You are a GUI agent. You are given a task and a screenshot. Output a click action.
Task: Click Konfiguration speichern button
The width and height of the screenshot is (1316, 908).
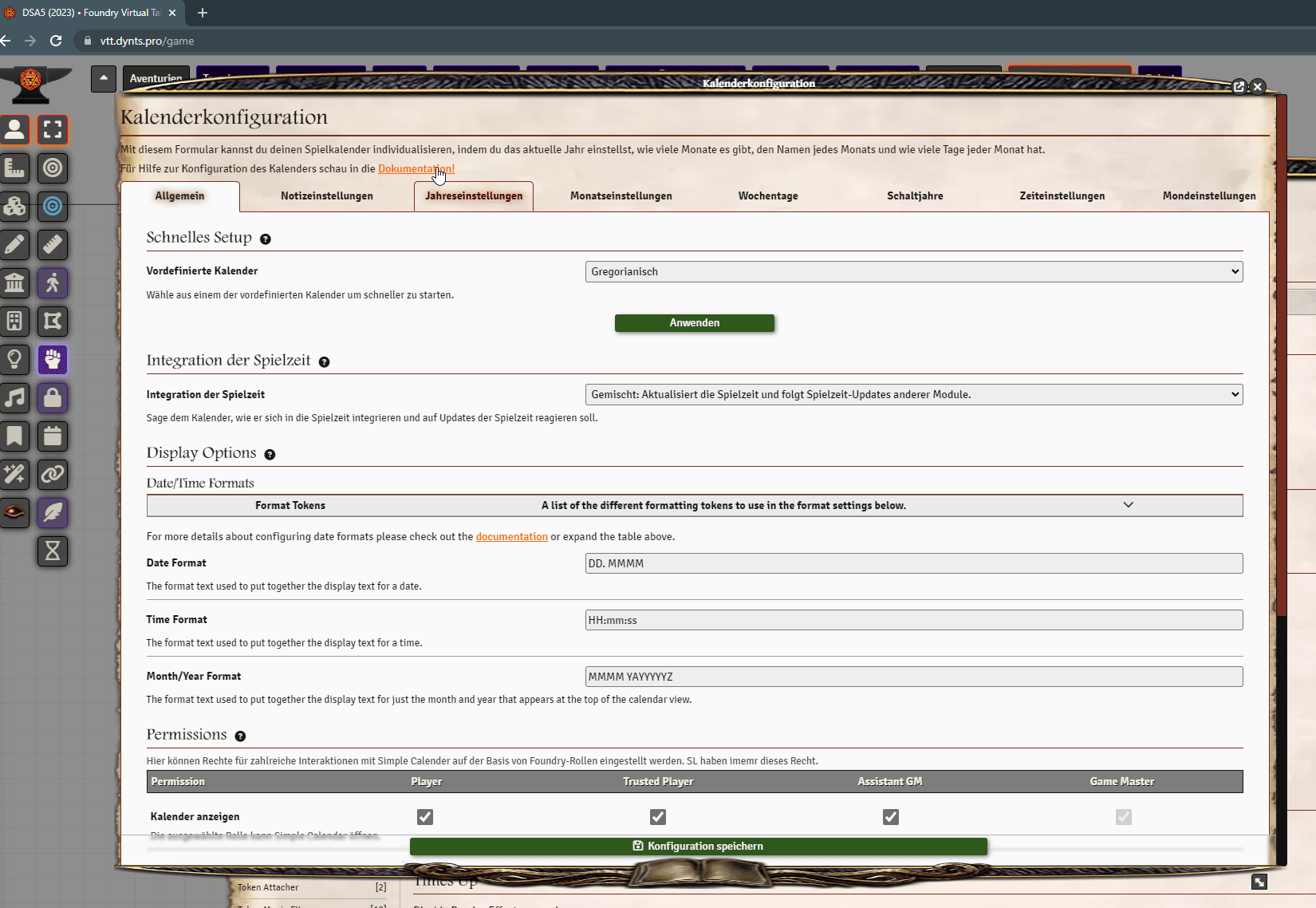pyautogui.click(x=699, y=847)
